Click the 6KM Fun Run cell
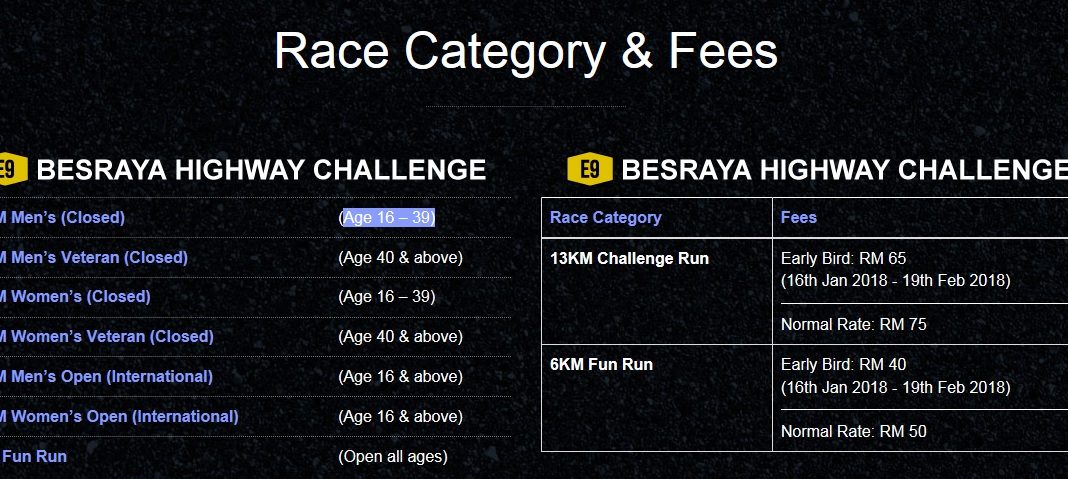 click(601, 365)
